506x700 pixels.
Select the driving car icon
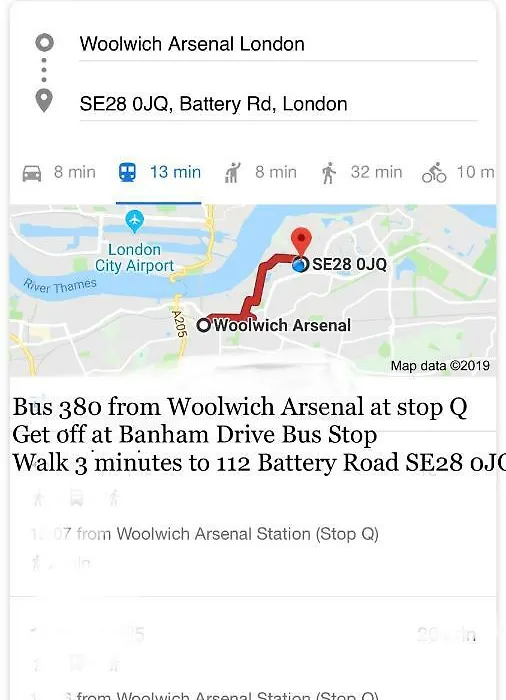point(32,173)
